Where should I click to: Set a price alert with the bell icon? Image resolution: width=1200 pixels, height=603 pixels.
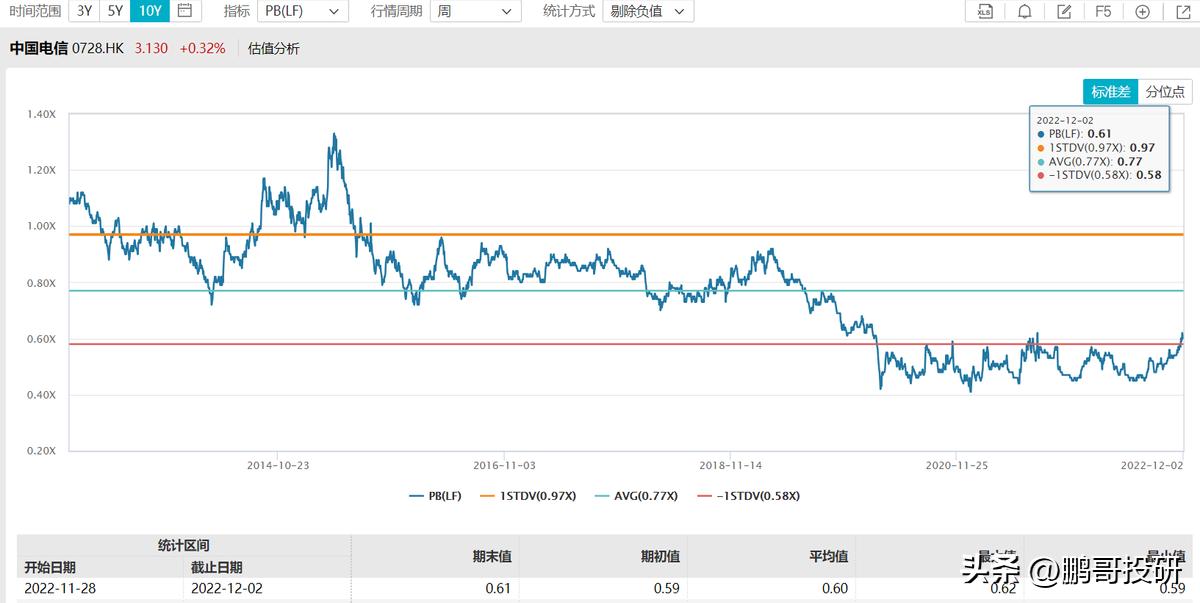coord(1024,11)
